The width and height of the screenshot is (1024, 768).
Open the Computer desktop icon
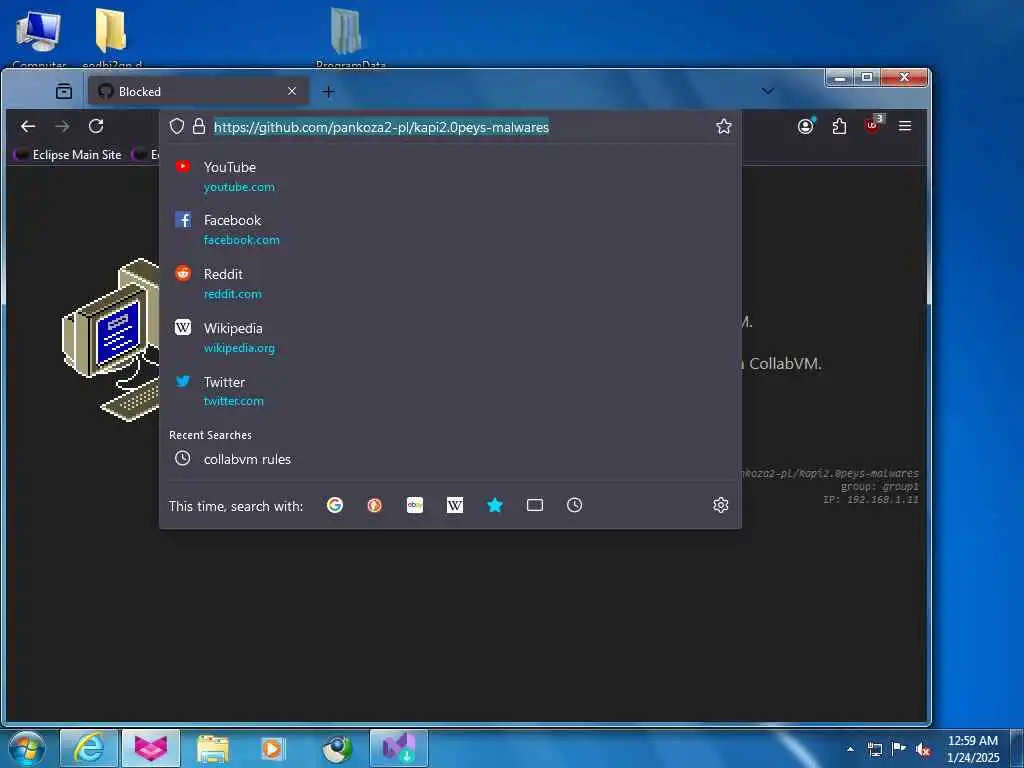[x=39, y=36]
